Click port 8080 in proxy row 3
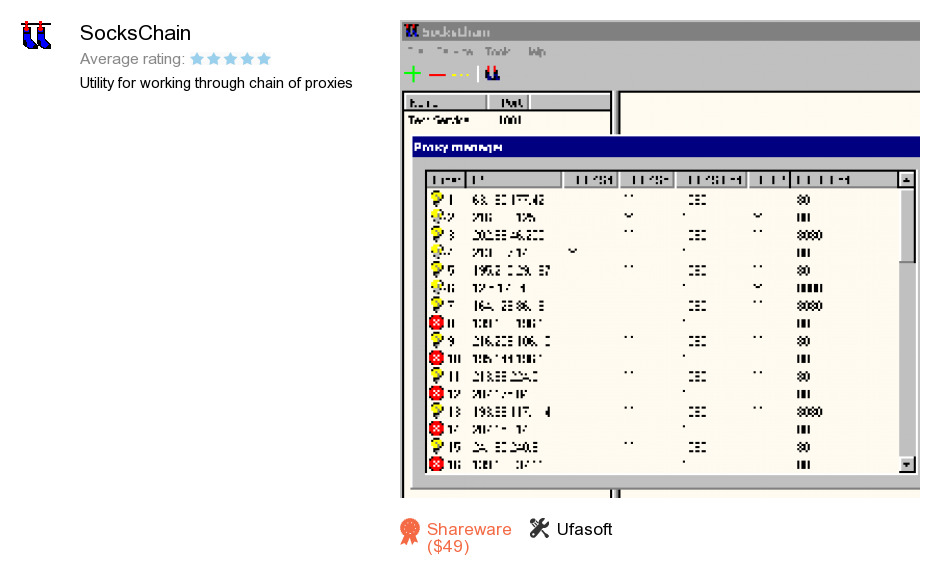 [x=809, y=235]
